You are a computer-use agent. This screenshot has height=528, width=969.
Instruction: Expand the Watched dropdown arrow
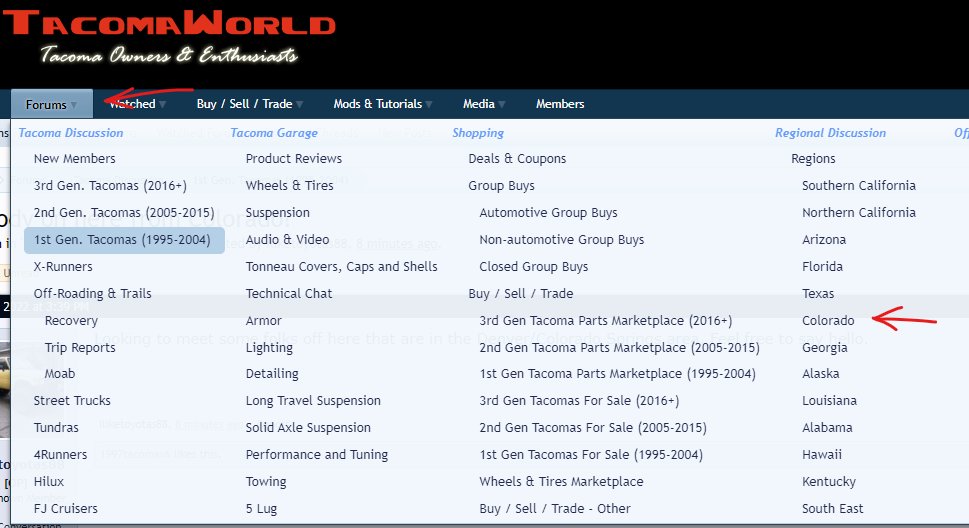coord(163,104)
